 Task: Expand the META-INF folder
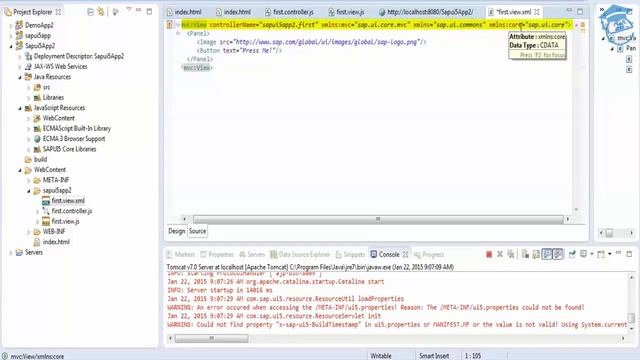point(29,180)
